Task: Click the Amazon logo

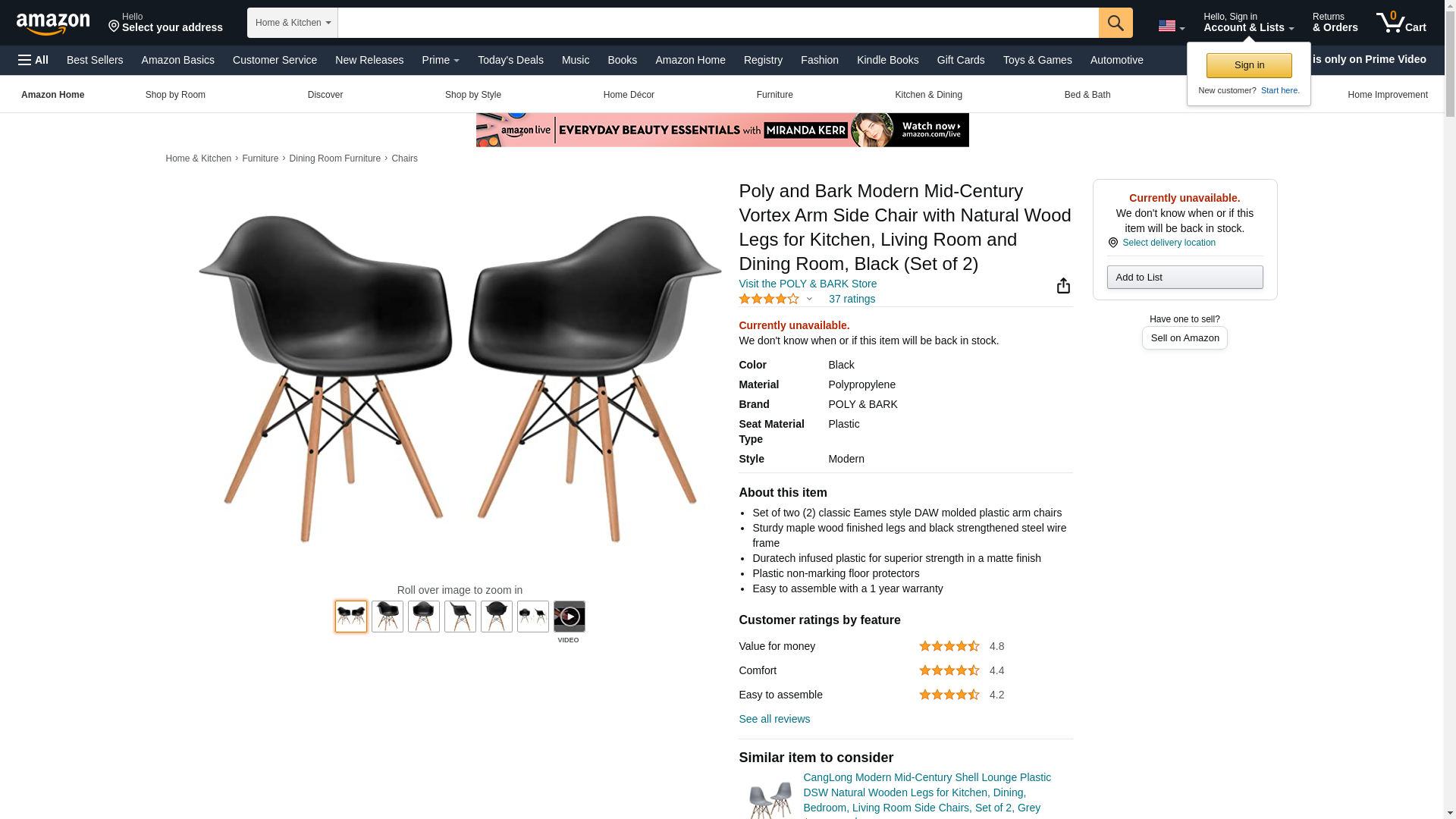Action: [53, 24]
